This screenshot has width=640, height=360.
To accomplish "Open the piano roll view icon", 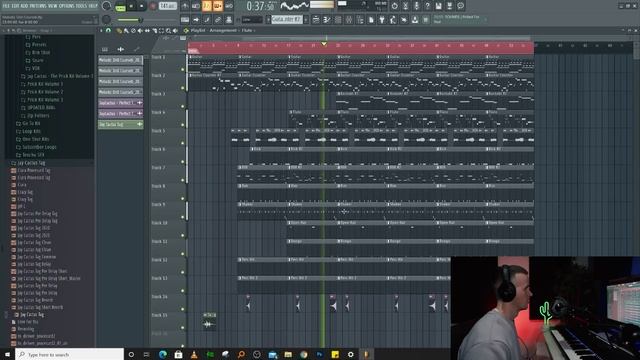I will coord(327,20).
